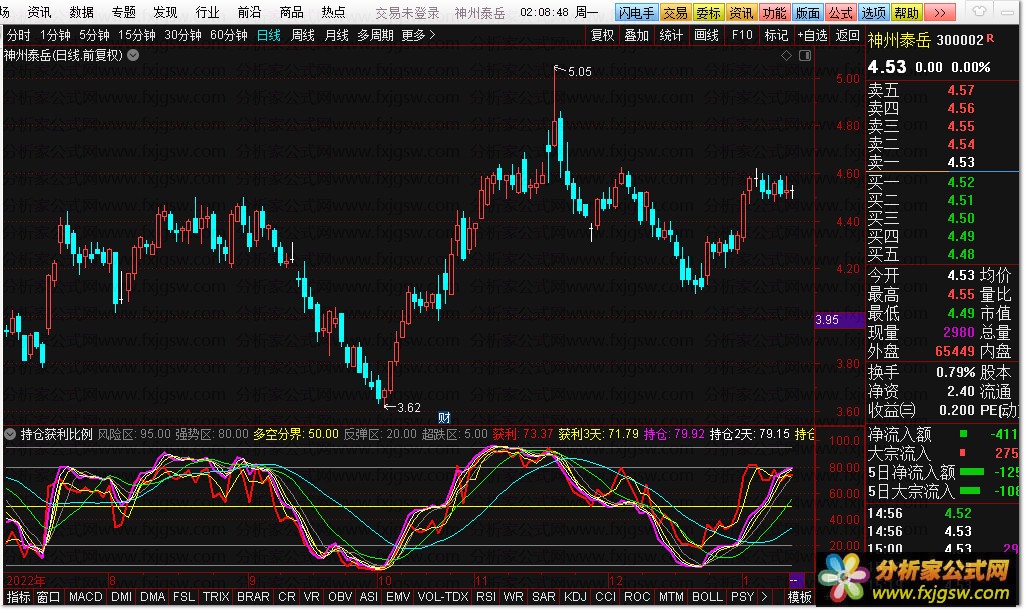Image resolution: width=1026 pixels, height=610 pixels.
Task: Click 叠加 overlay button
Action: pos(636,35)
